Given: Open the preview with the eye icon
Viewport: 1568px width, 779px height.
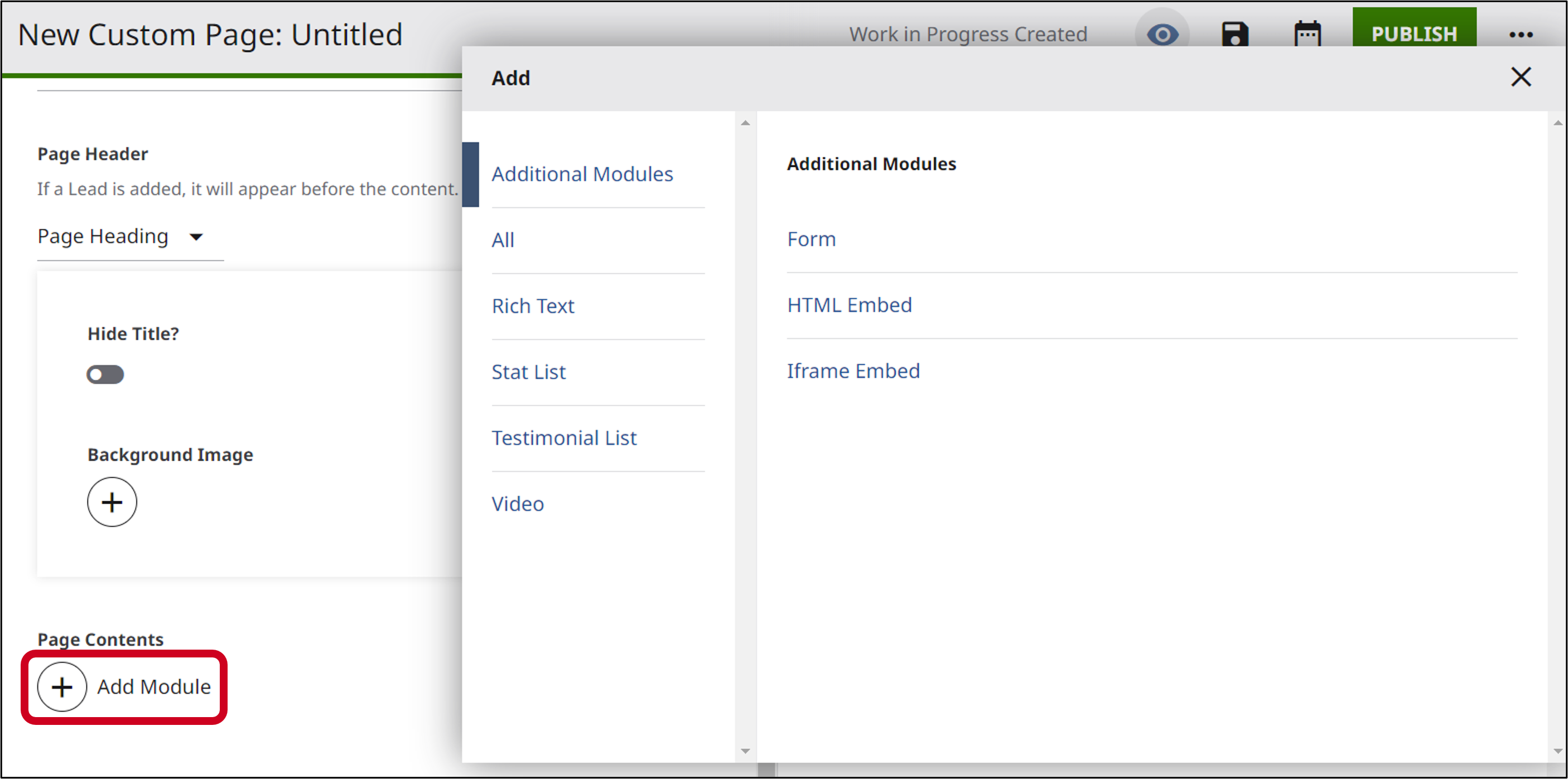Looking at the screenshot, I should (x=1162, y=35).
